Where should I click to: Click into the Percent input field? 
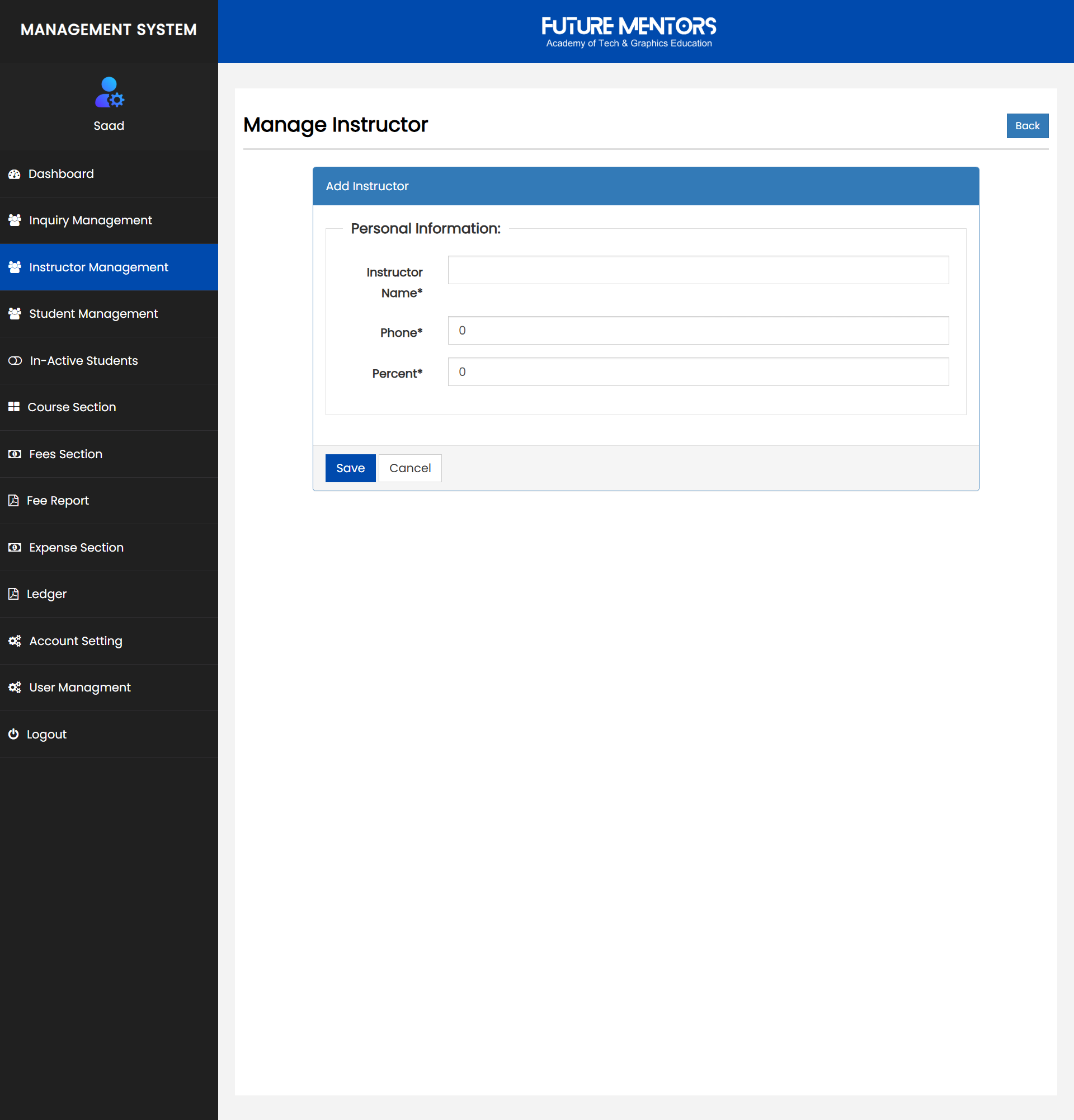(x=698, y=372)
